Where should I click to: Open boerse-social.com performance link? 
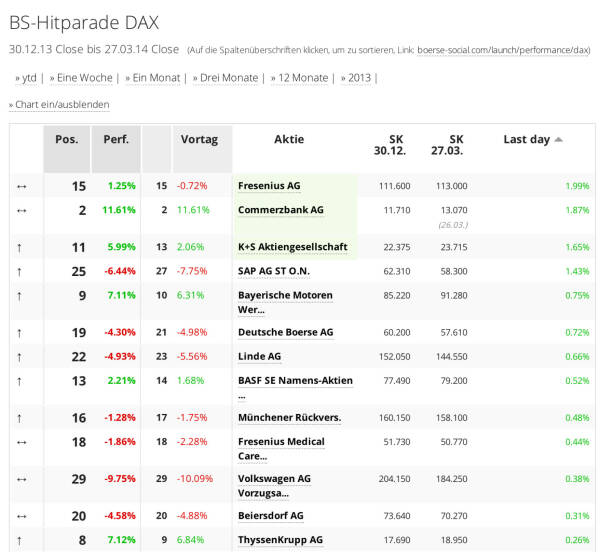click(x=503, y=49)
